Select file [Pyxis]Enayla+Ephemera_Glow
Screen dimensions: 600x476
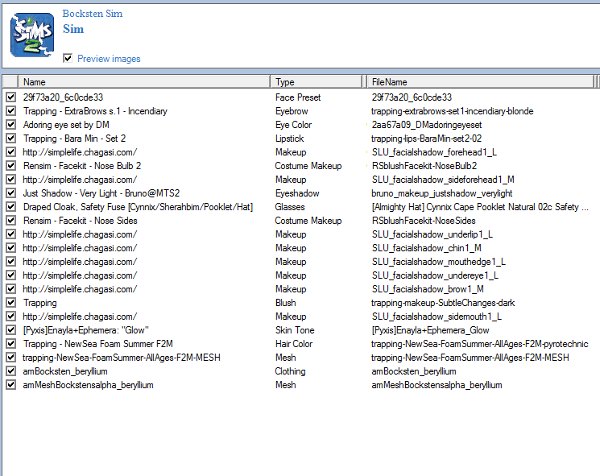tap(430, 330)
